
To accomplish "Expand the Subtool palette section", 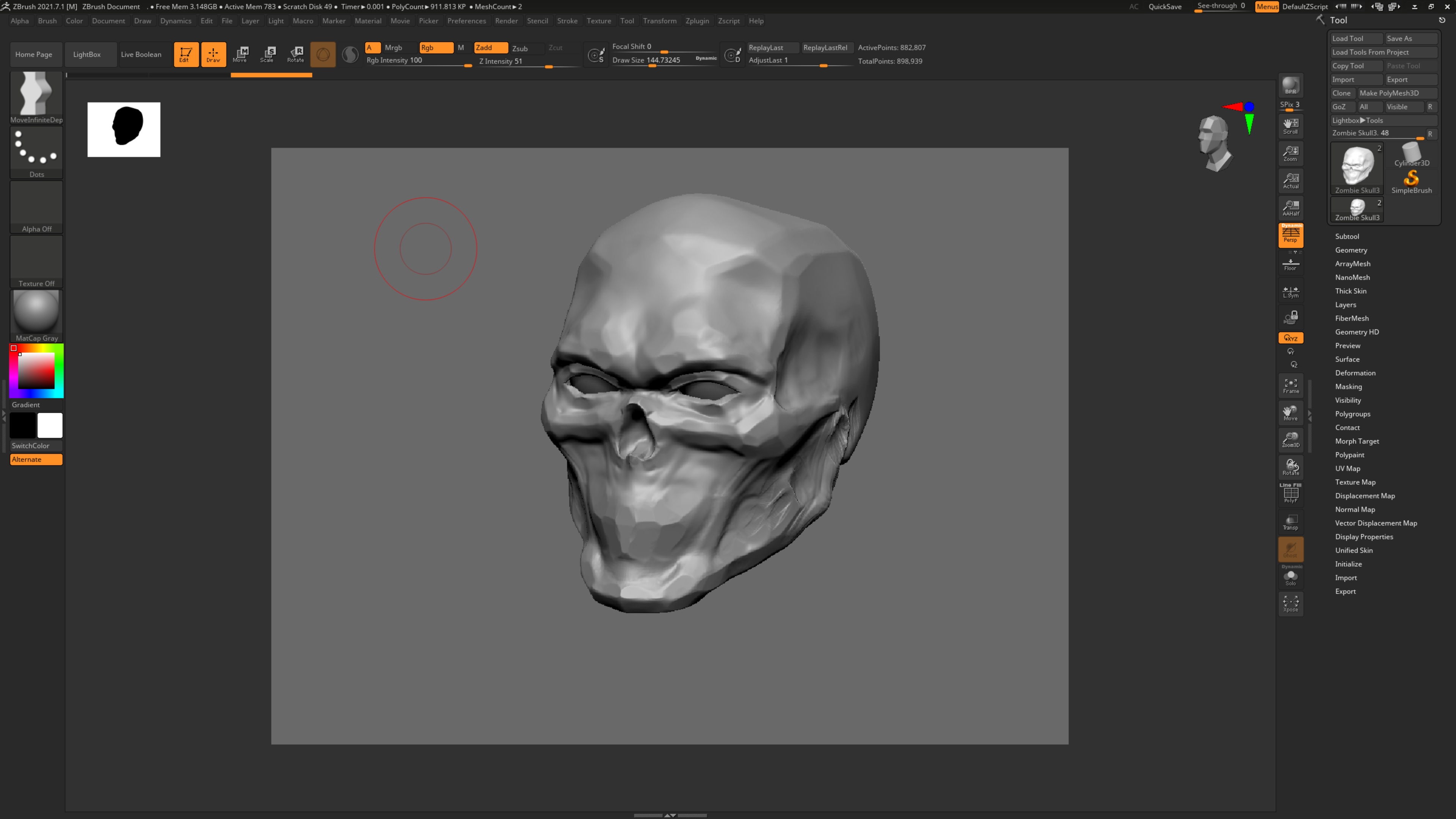I will click(x=1347, y=236).
